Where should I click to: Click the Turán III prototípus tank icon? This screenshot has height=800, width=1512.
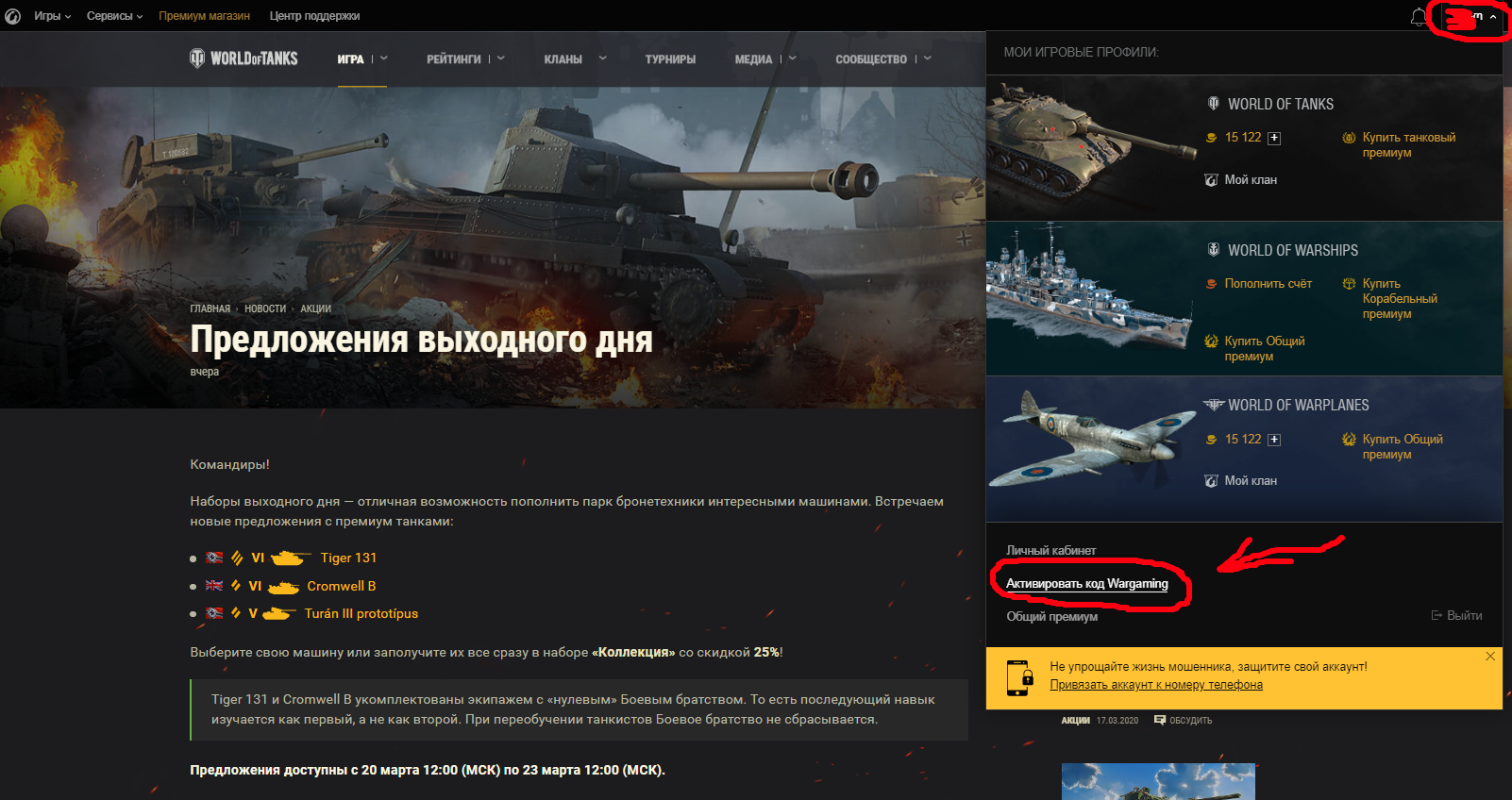click(279, 614)
